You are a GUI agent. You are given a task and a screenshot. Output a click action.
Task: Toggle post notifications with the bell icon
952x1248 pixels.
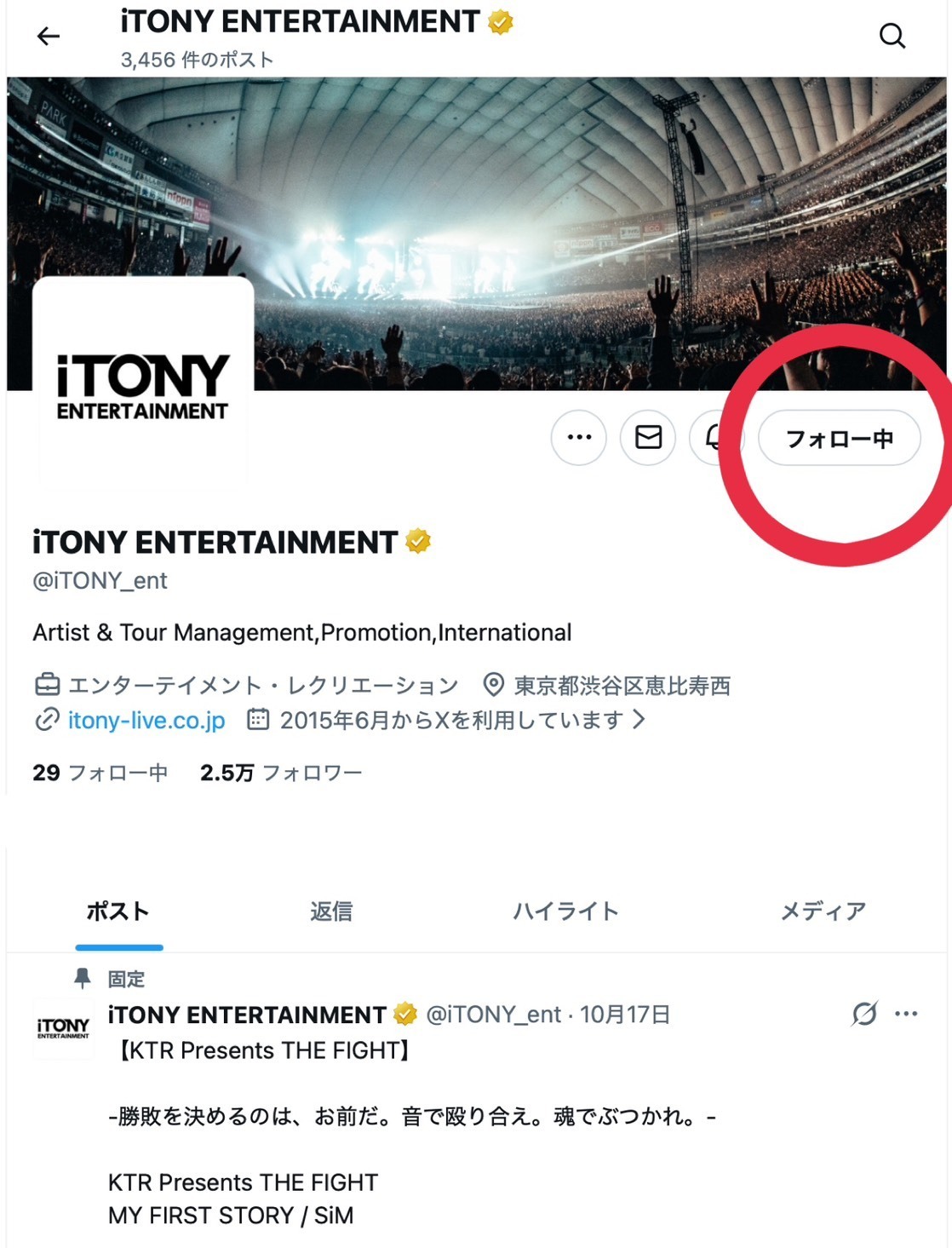click(714, 438)
